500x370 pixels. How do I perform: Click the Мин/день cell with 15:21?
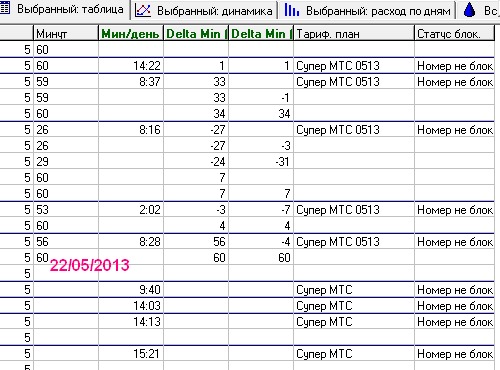(x=131, y=354)
